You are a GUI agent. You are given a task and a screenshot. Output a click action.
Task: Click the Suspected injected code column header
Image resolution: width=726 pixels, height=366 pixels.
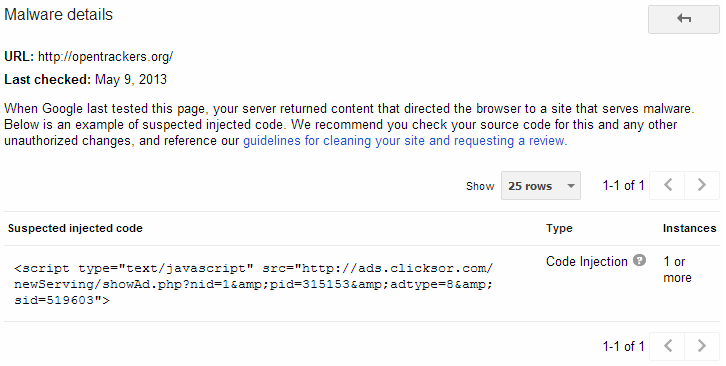click(x=75, y=228)
